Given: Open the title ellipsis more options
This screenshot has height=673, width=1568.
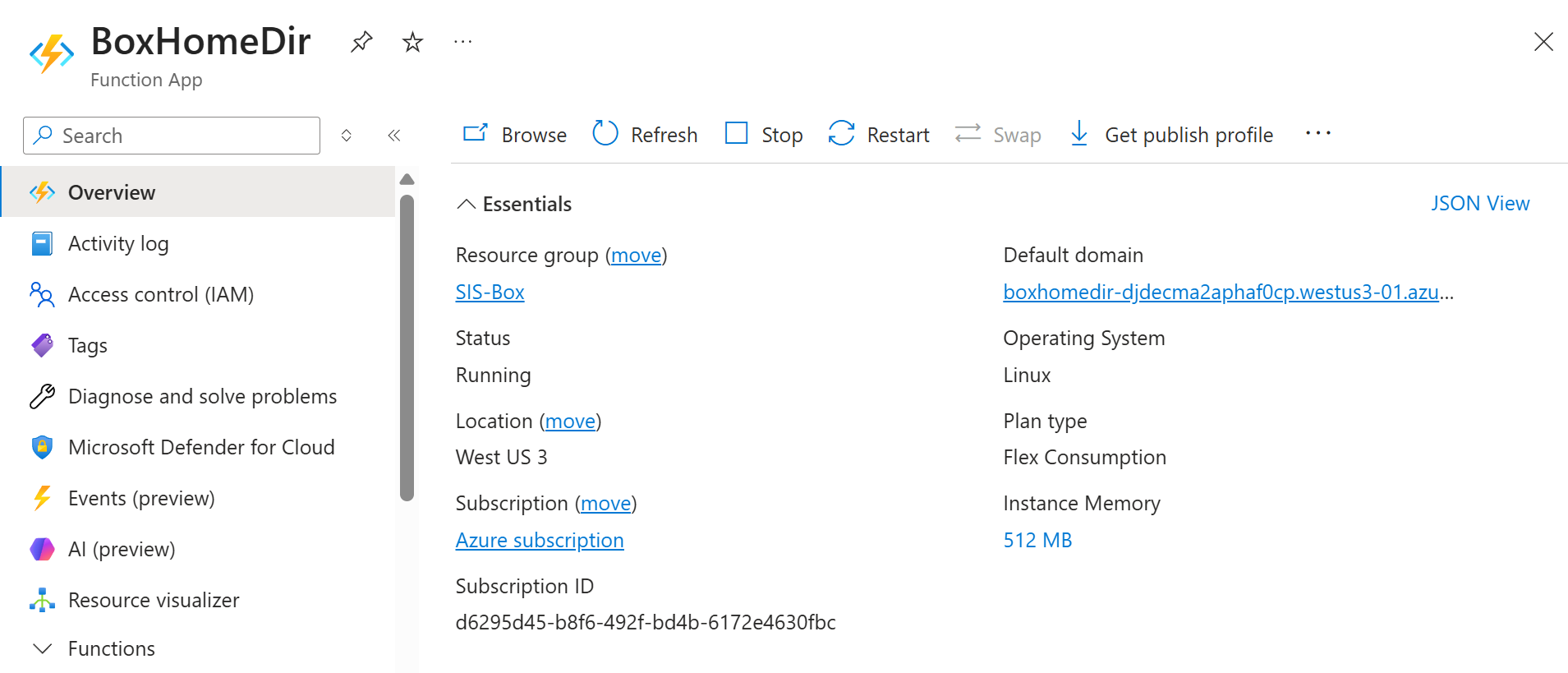Looking at the screenshot, I should tap(463, 42).
